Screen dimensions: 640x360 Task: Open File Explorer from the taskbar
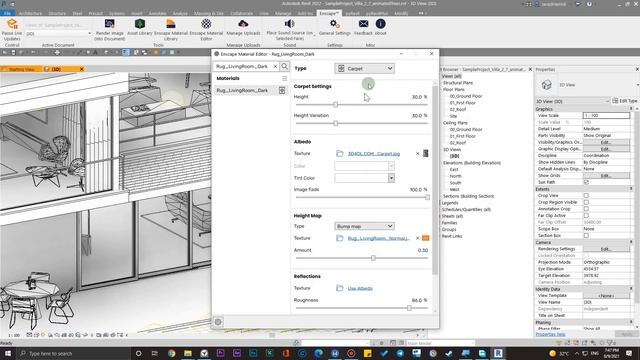tap(188, 353)
